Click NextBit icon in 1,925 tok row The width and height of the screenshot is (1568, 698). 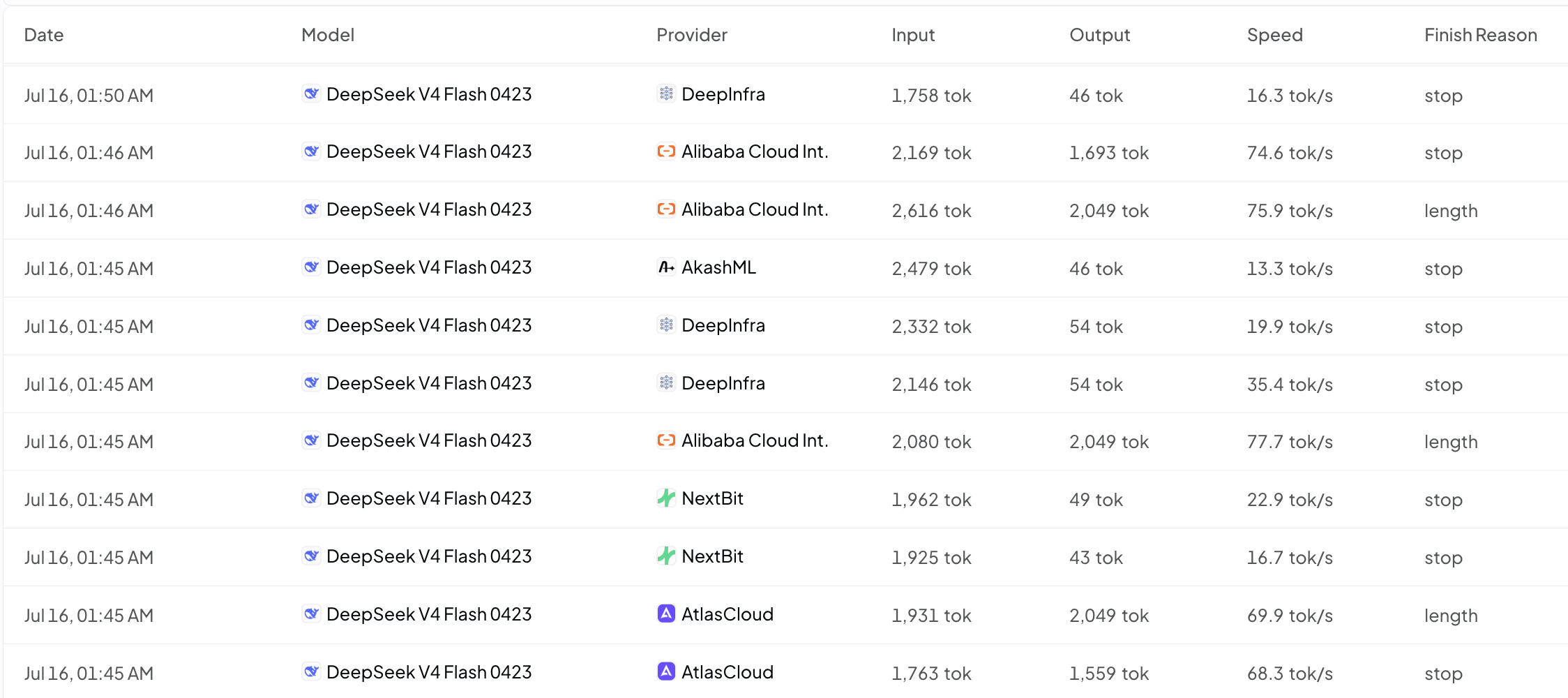coord(666,556)
